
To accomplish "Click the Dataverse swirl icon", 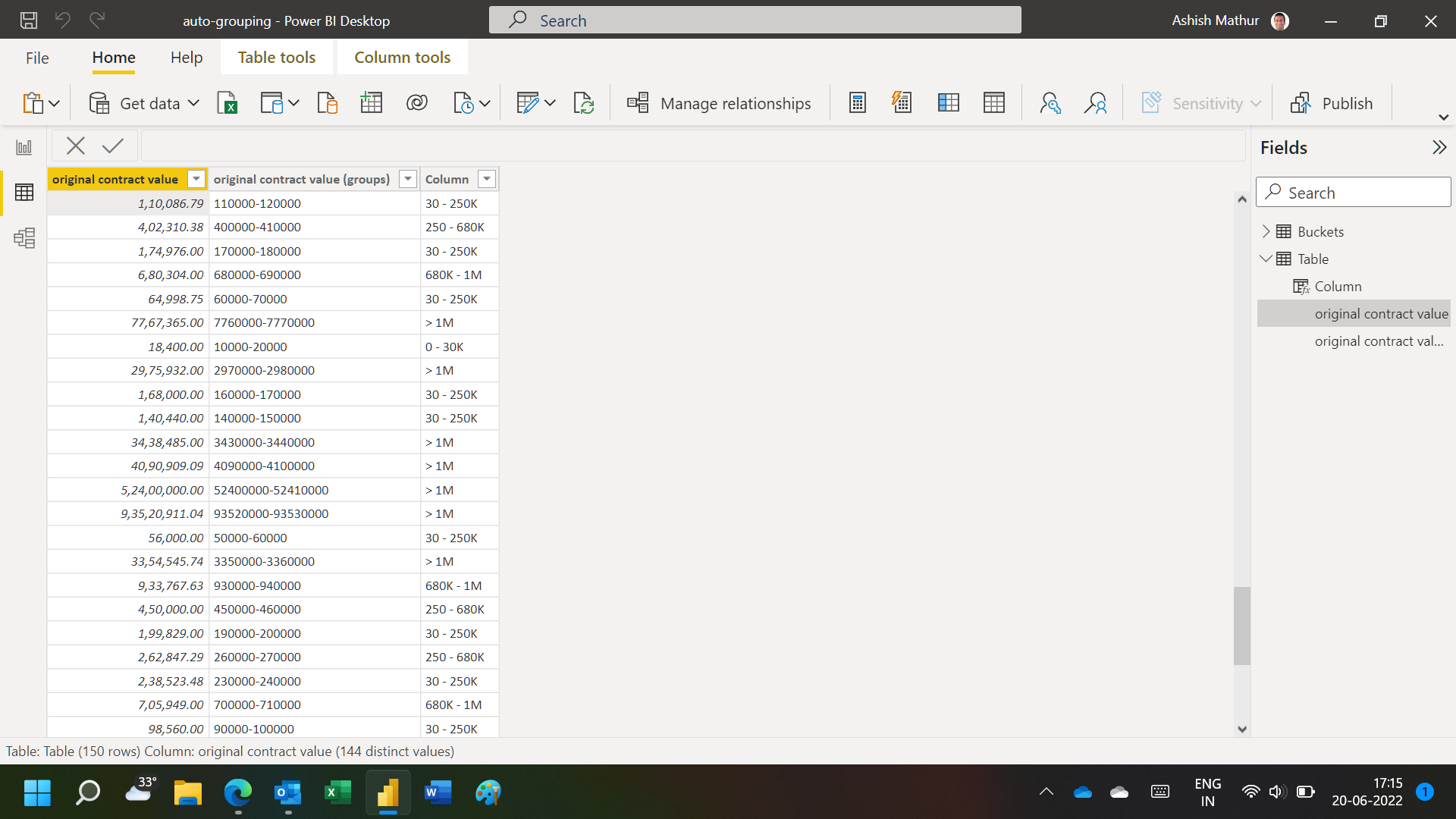I will click(417, 103).
